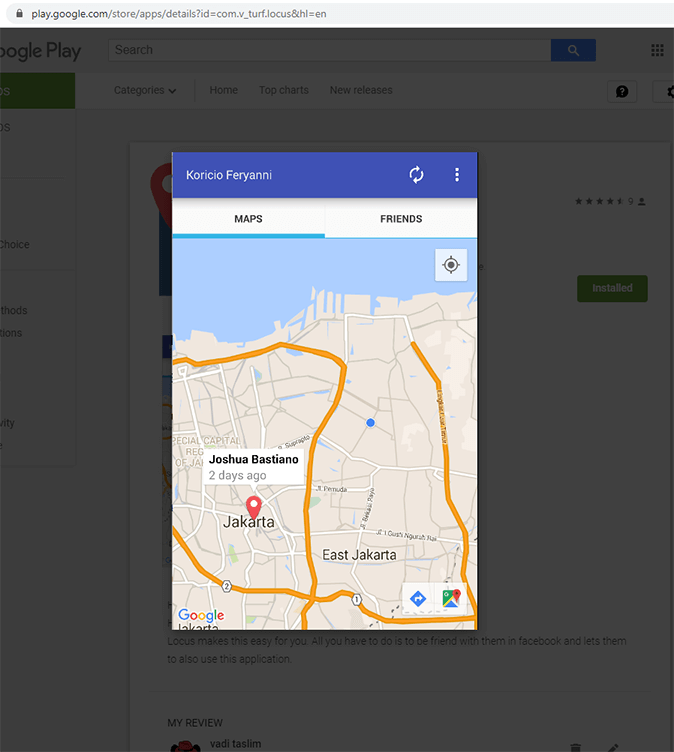Click the Google Play logo
The width and height of the screenshot is (674, 752).
click(x=40, y=51)
